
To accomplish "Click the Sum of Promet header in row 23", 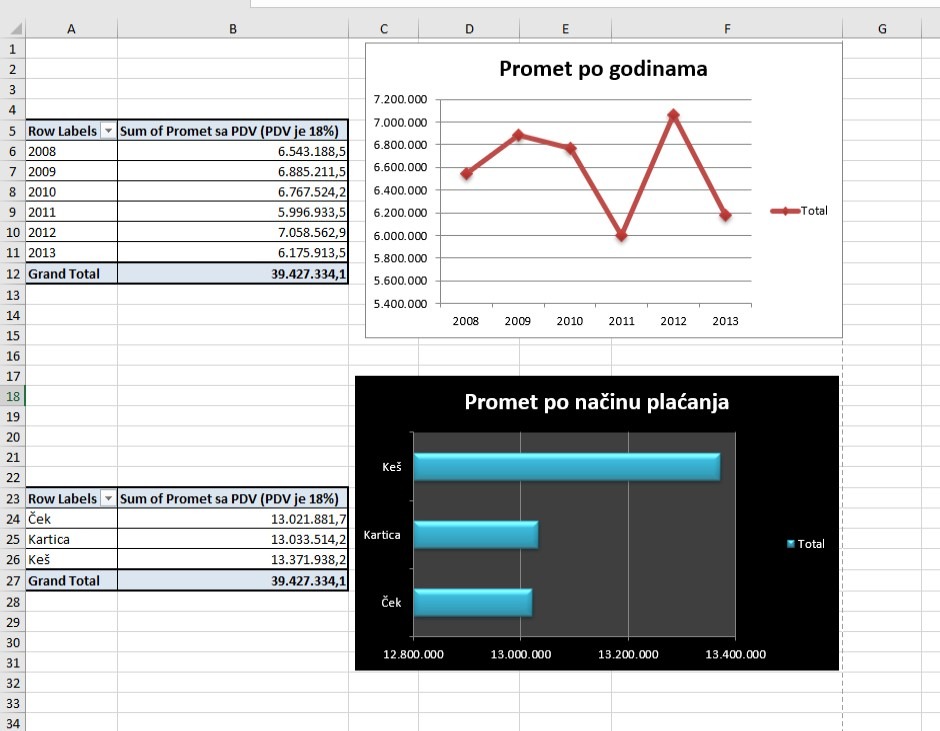I will tap(233, 498).
